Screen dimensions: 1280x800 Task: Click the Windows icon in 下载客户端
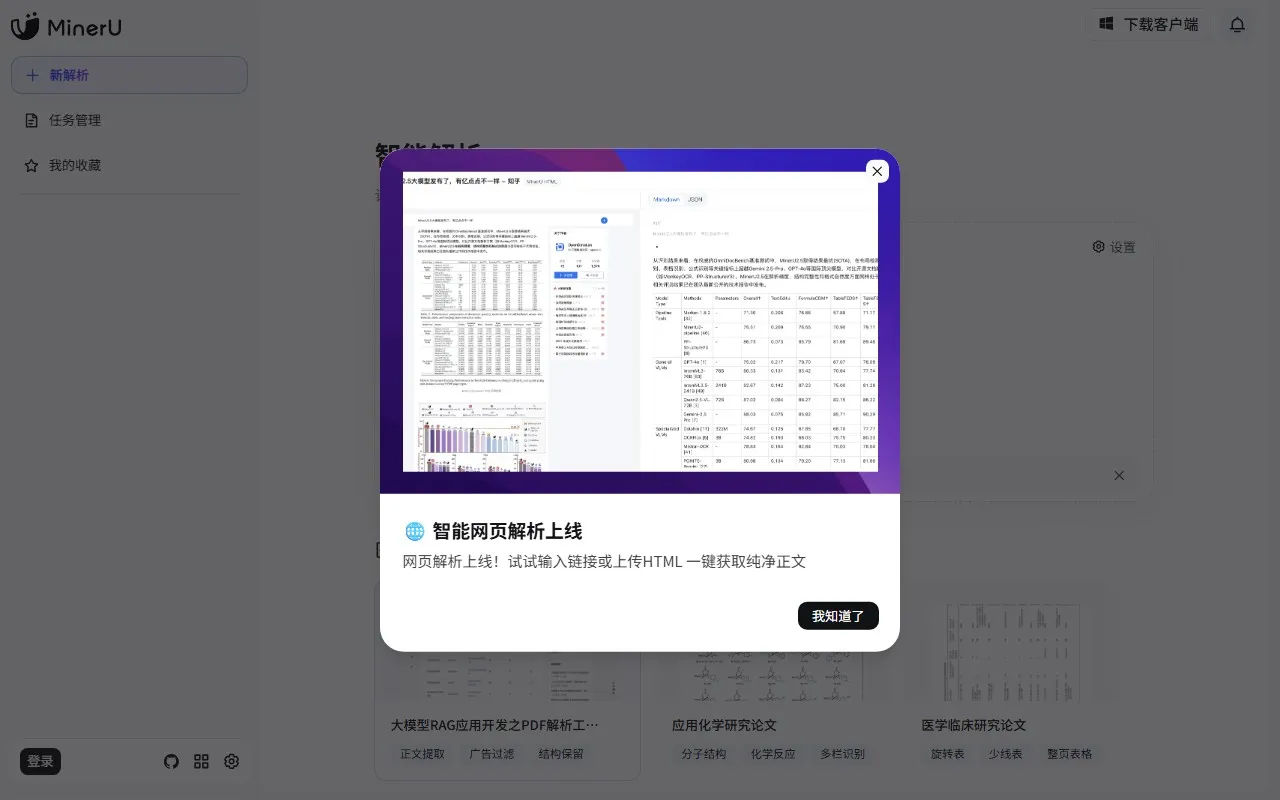(1105, 24)
